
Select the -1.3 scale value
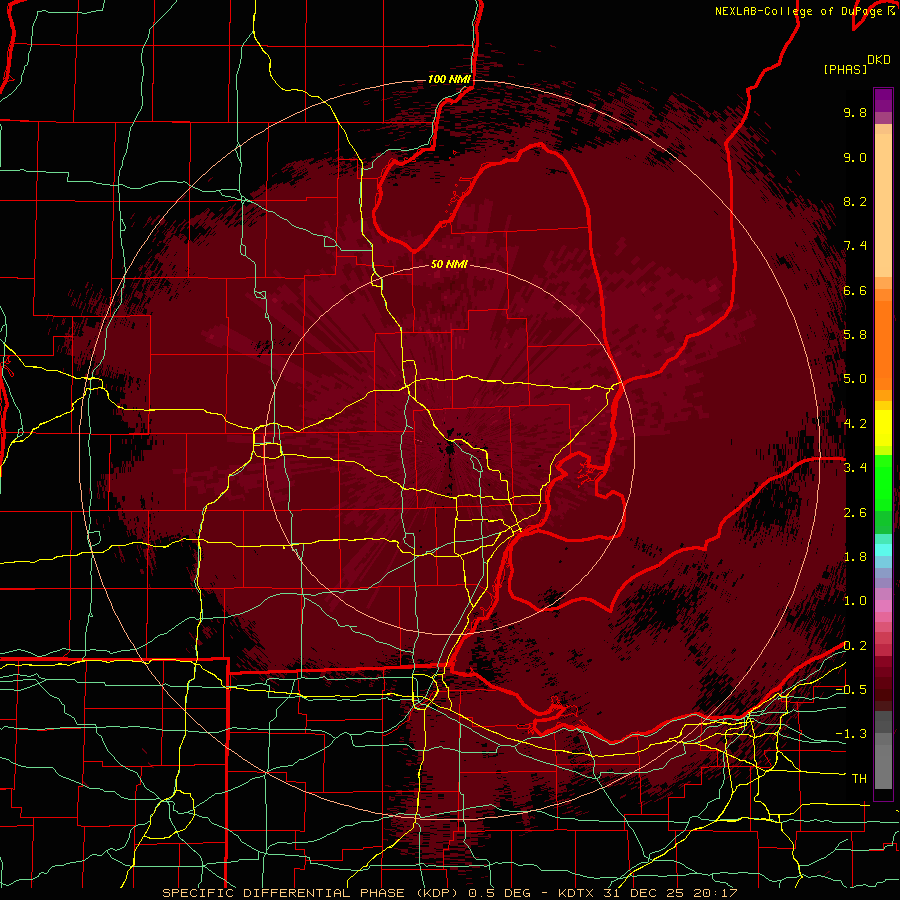pyautogui.click(x=851, y=734)
